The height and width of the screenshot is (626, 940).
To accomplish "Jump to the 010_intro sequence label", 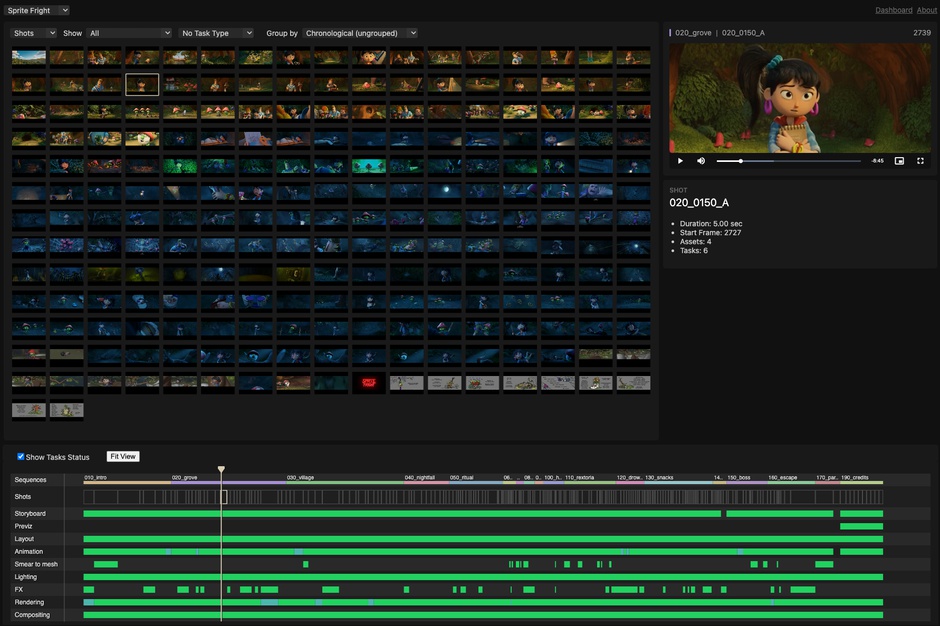I will [x=95, y=477].
